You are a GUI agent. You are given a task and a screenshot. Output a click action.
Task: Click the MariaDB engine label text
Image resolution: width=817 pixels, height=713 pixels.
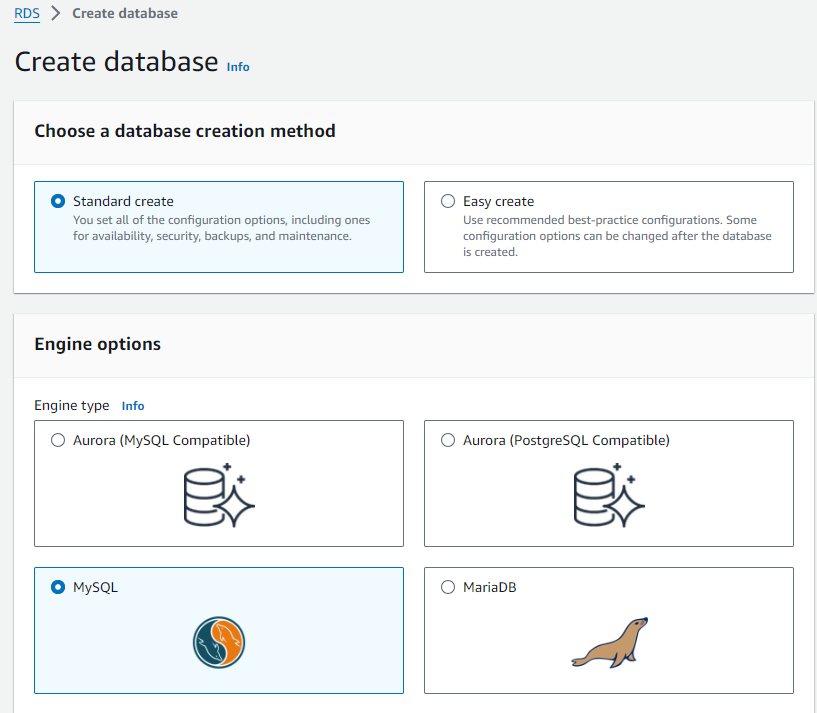pyautogui.click(x=490, y=587)
